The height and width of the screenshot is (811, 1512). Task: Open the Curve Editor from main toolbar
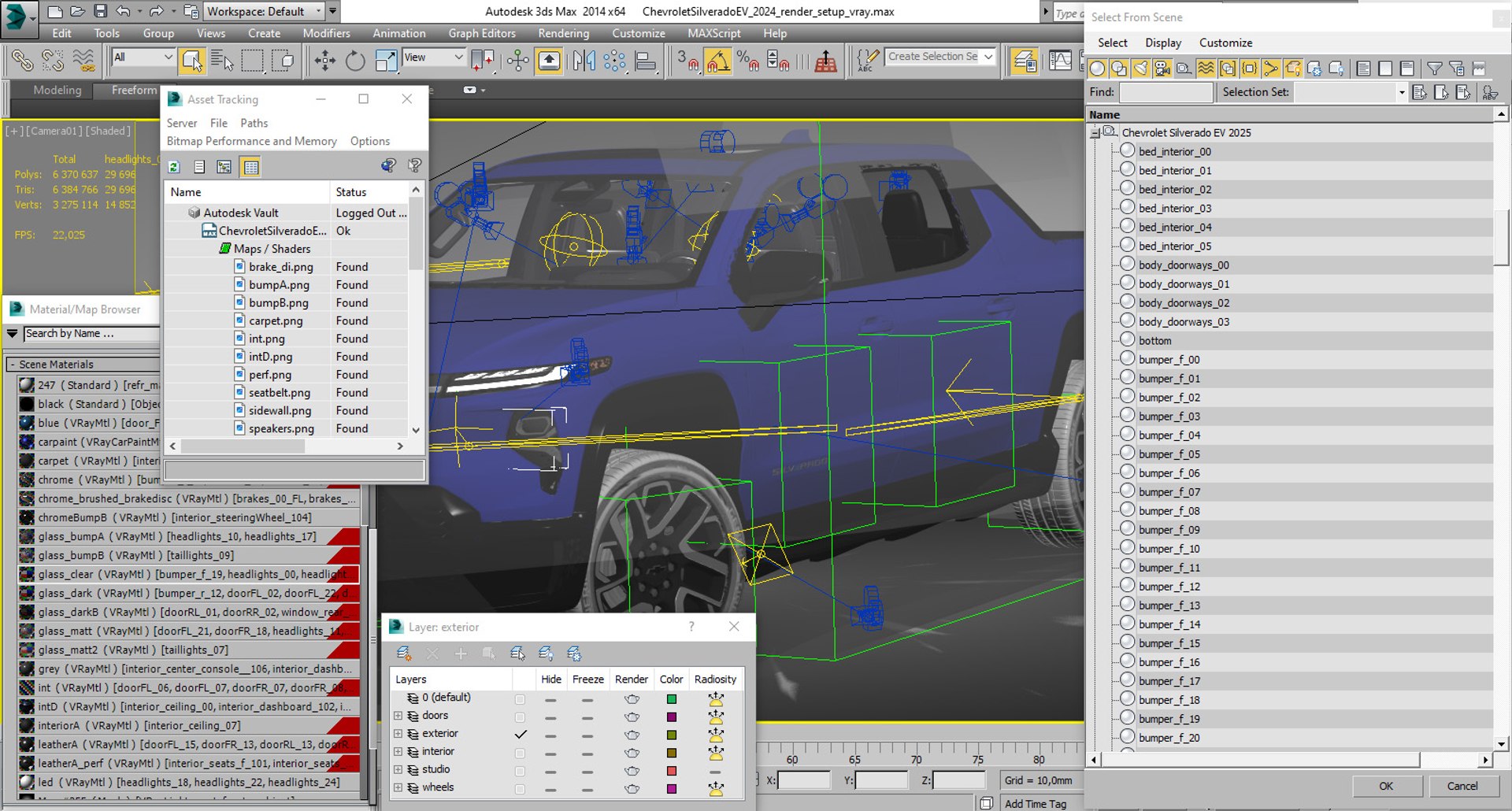(1060, 61)
